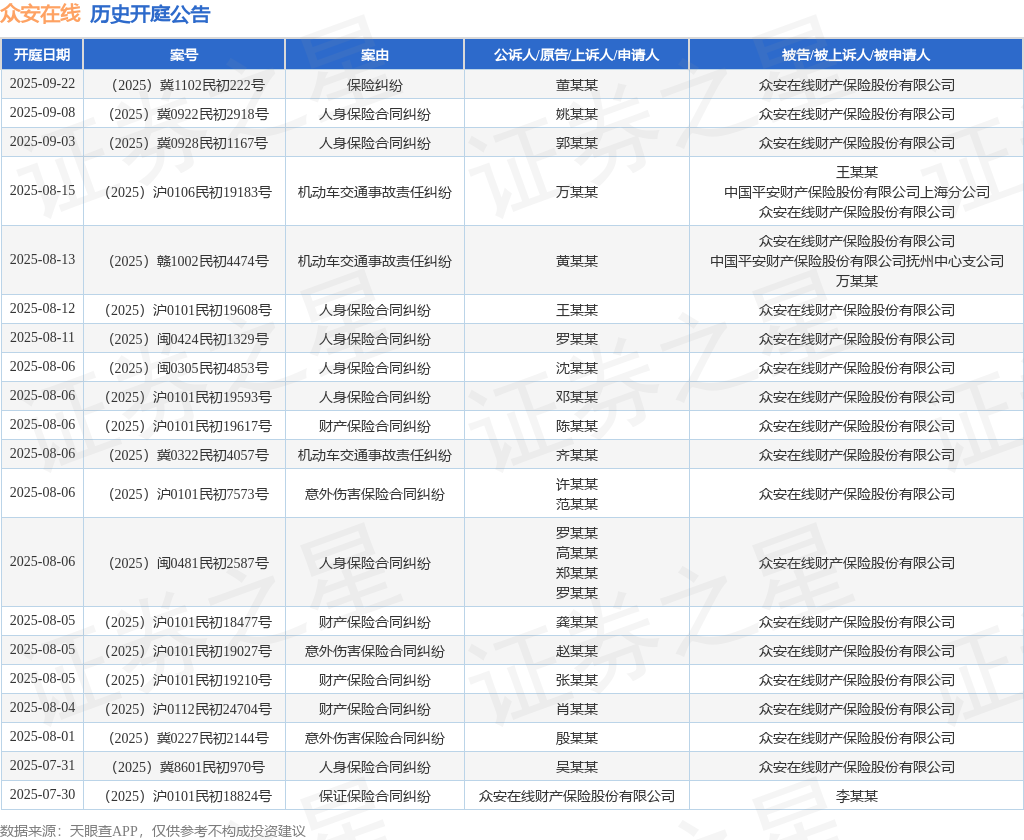
Task: Click defendant 中国平安财产保险股份有限公司抚州中心支公司
Action: point(857,261)
